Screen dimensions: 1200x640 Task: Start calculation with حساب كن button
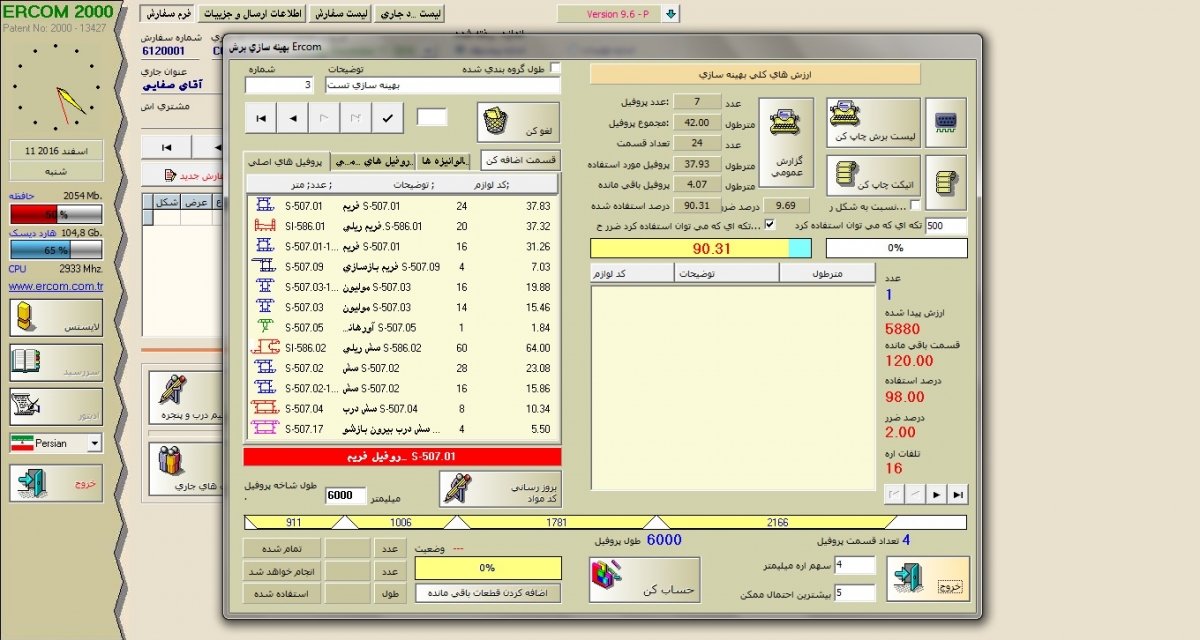pyautogui.click(x=643, y=580)
